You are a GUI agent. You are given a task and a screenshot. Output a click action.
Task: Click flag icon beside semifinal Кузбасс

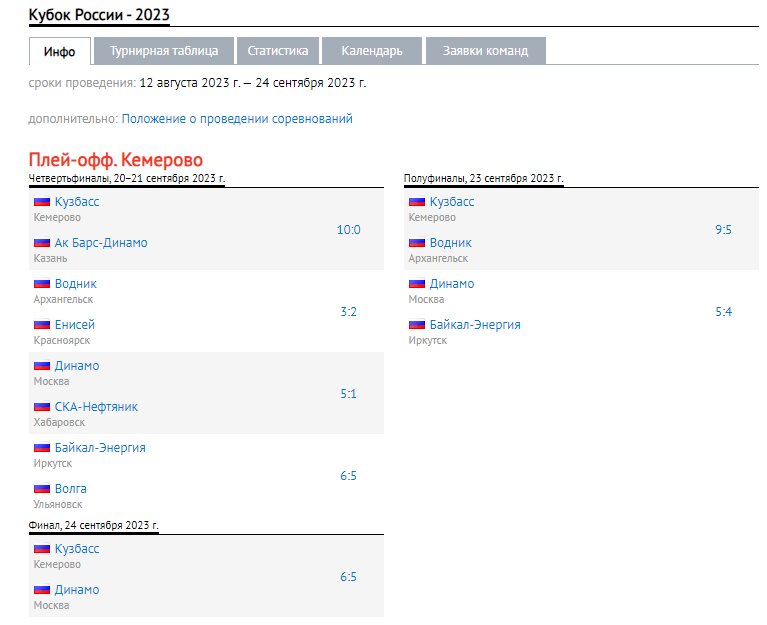coord(417,202)
